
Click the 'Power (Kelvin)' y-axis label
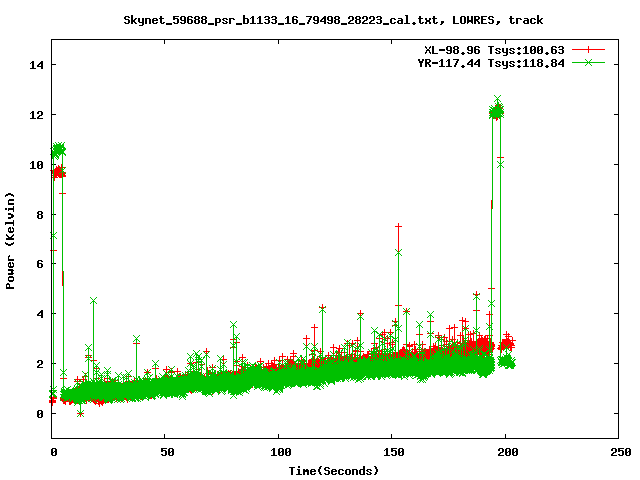(10, 241)
